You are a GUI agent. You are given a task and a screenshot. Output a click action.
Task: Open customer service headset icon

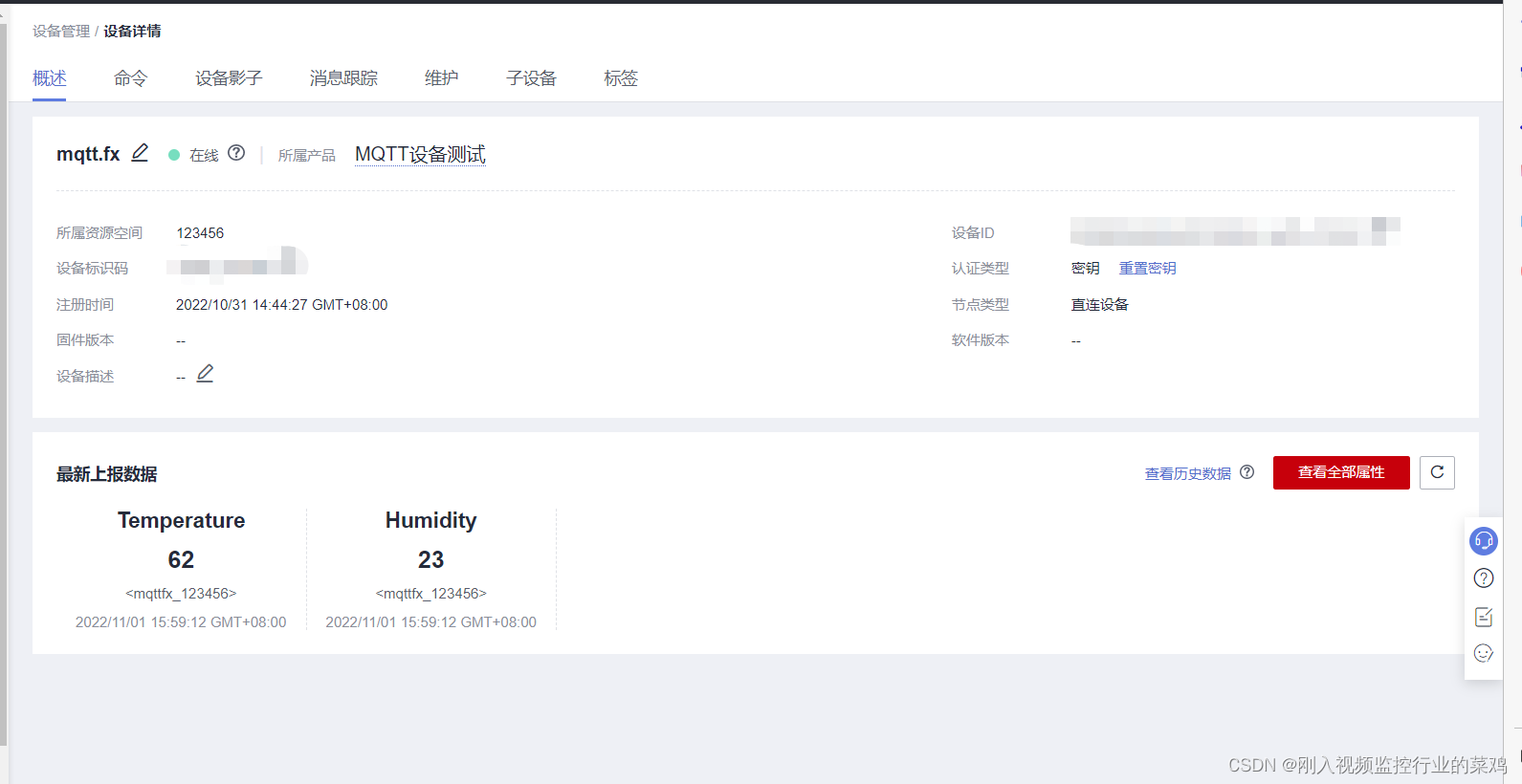click(x=1484, y=541)
